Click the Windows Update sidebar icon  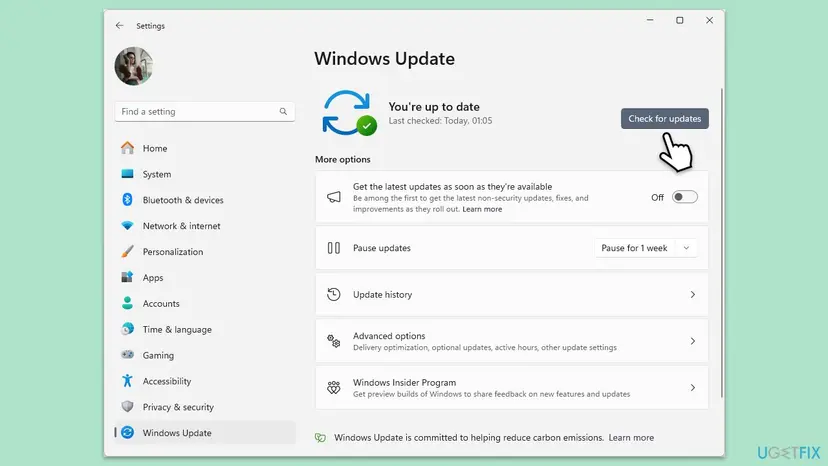coord(127,432)
